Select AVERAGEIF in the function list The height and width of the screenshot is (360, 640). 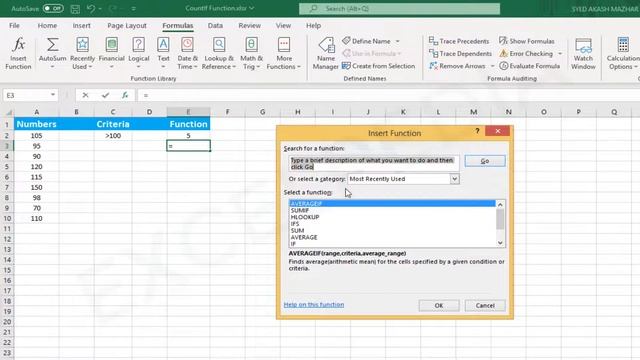(392, 203)
